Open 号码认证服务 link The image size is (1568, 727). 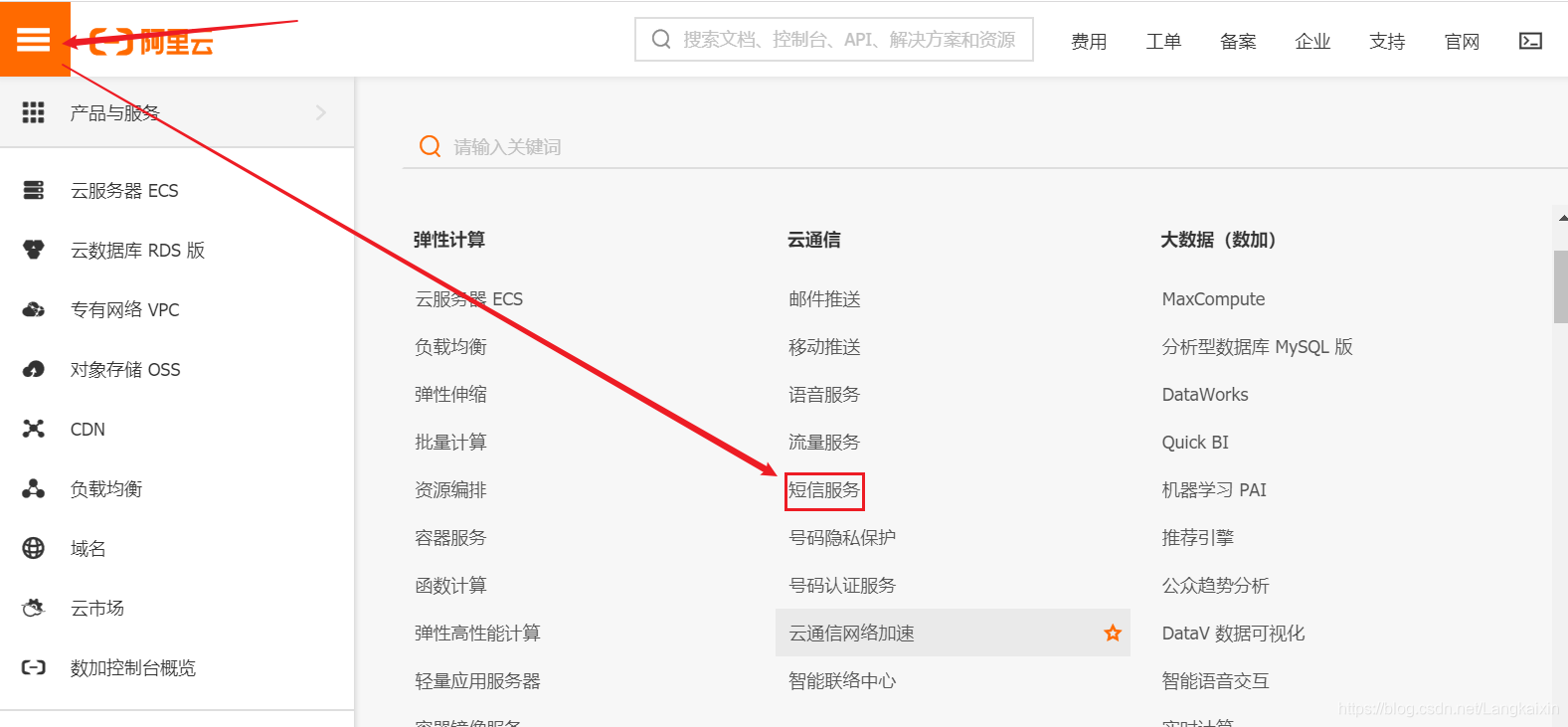tap(842, 586)
